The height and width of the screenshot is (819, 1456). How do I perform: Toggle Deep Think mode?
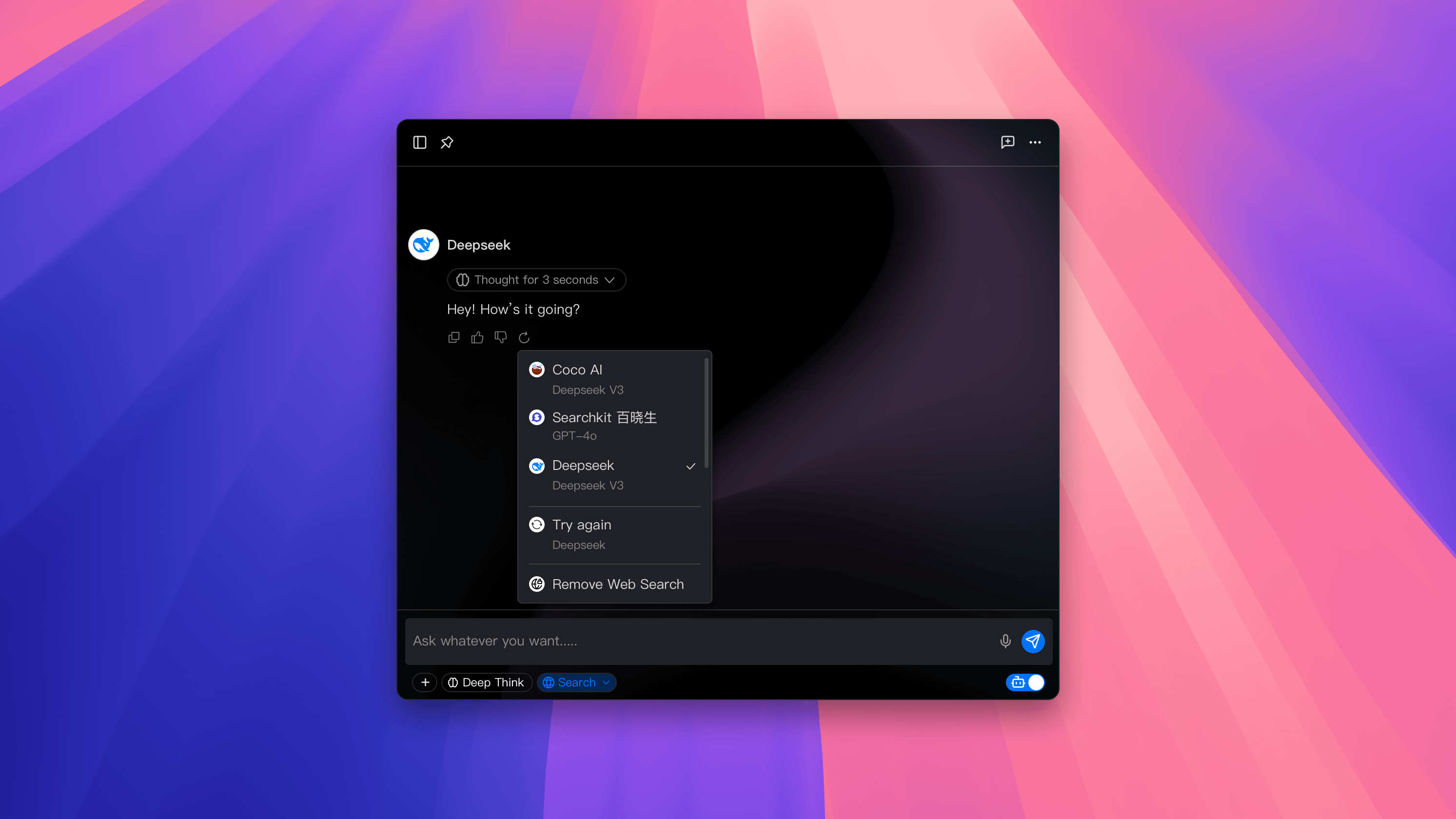coord(487,682)
